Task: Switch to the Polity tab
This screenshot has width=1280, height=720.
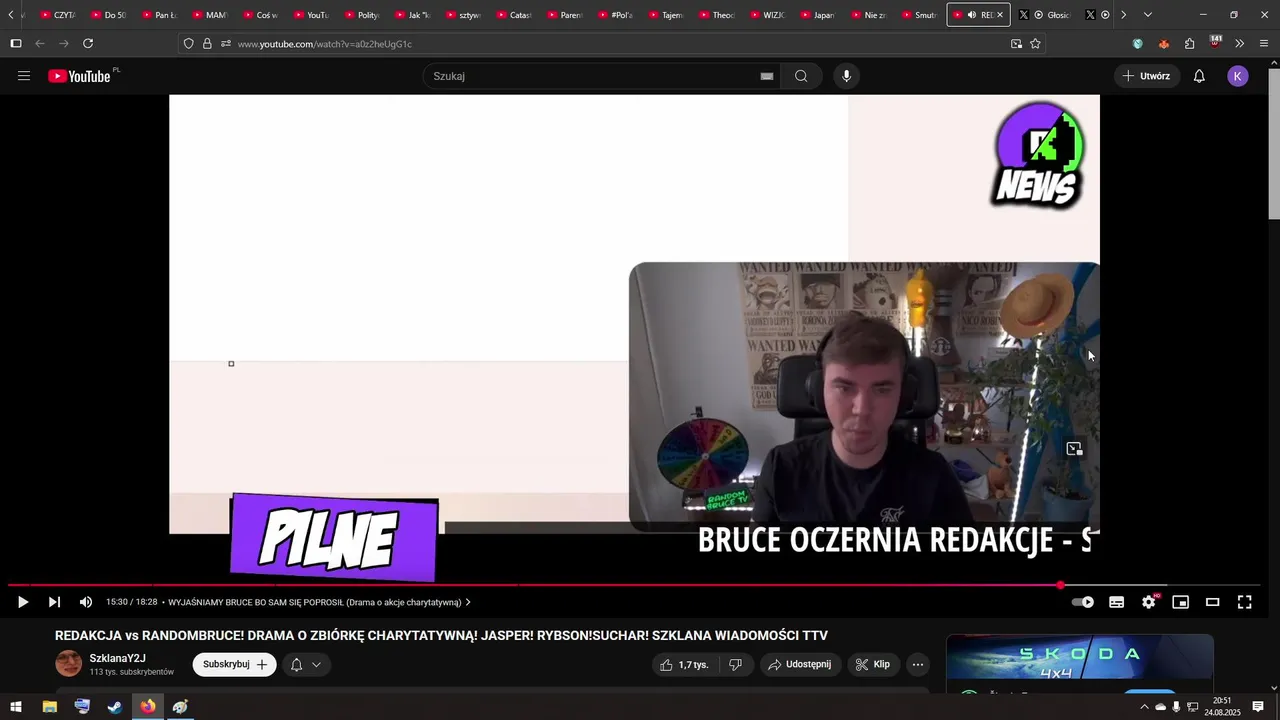Action: coord(362,15)
